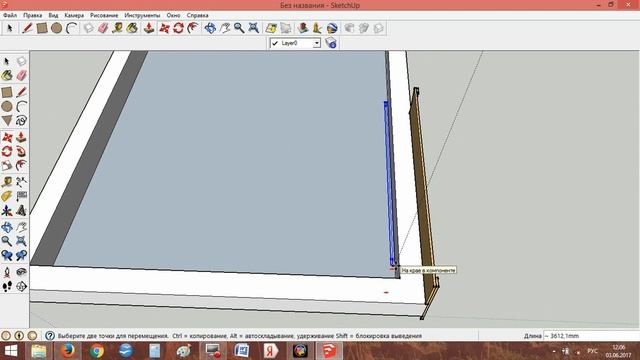Open the Правка menu
The width and height of the screenshot is (640, 360).
33,15
